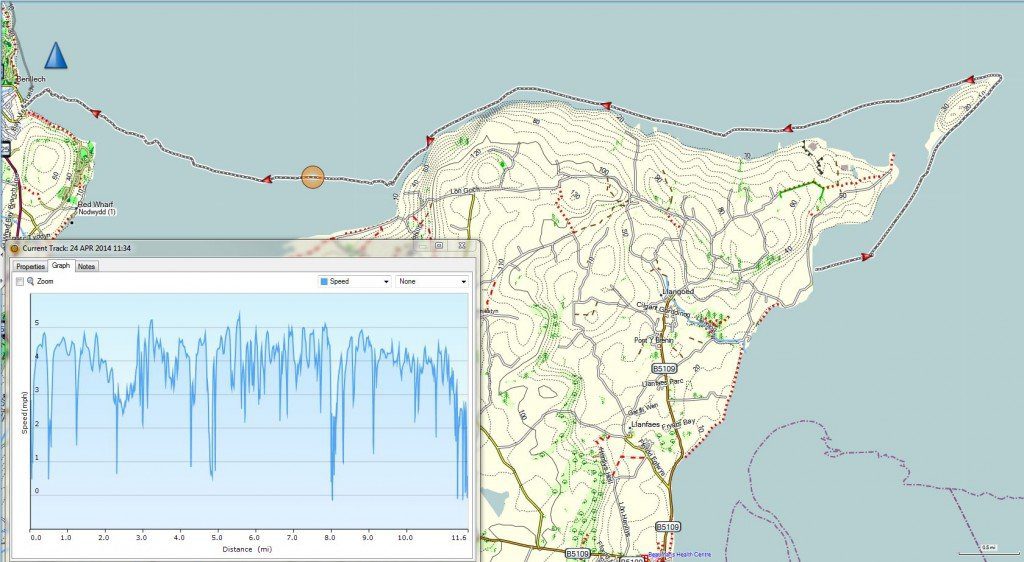Click the orange track icon in dialog title

[14, 248]
